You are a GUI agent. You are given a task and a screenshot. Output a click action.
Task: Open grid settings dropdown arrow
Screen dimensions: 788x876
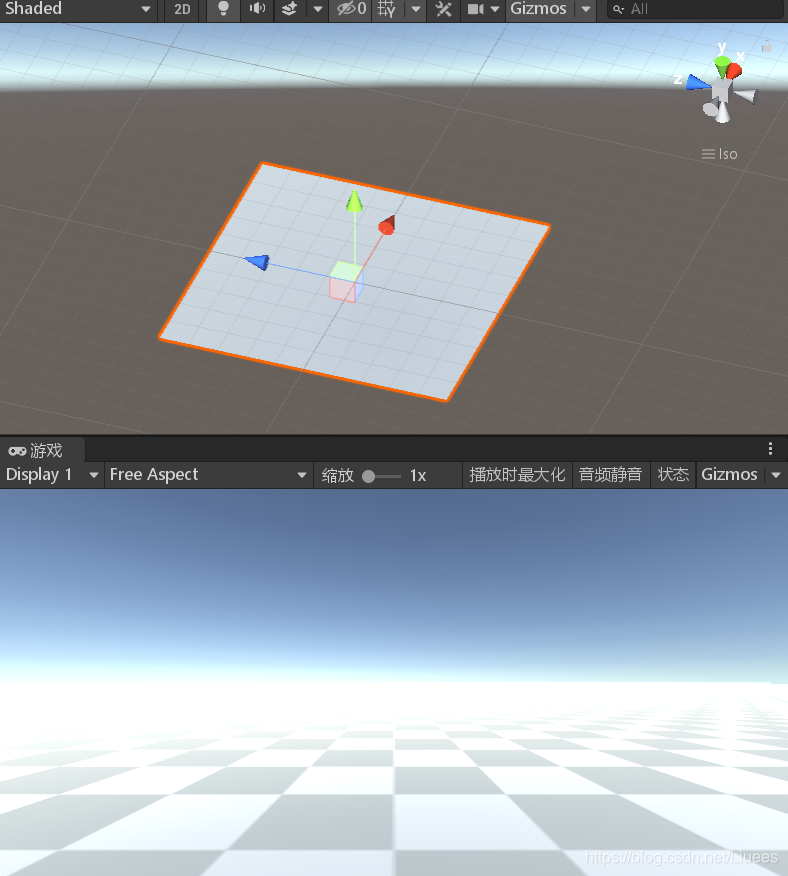point(416,9)
